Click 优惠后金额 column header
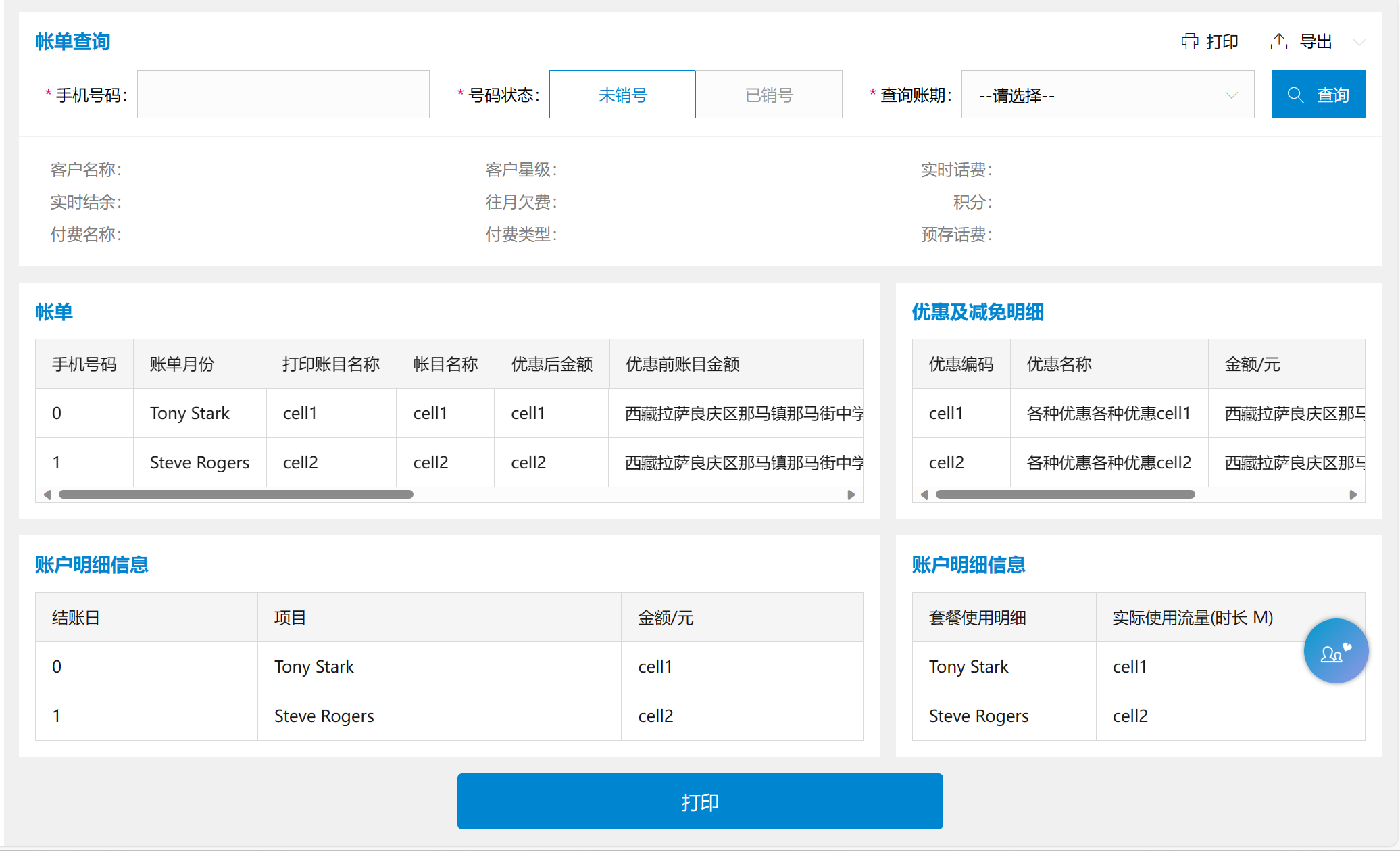The height and width of the screenshot is (851, 1400). click(551, 364)
